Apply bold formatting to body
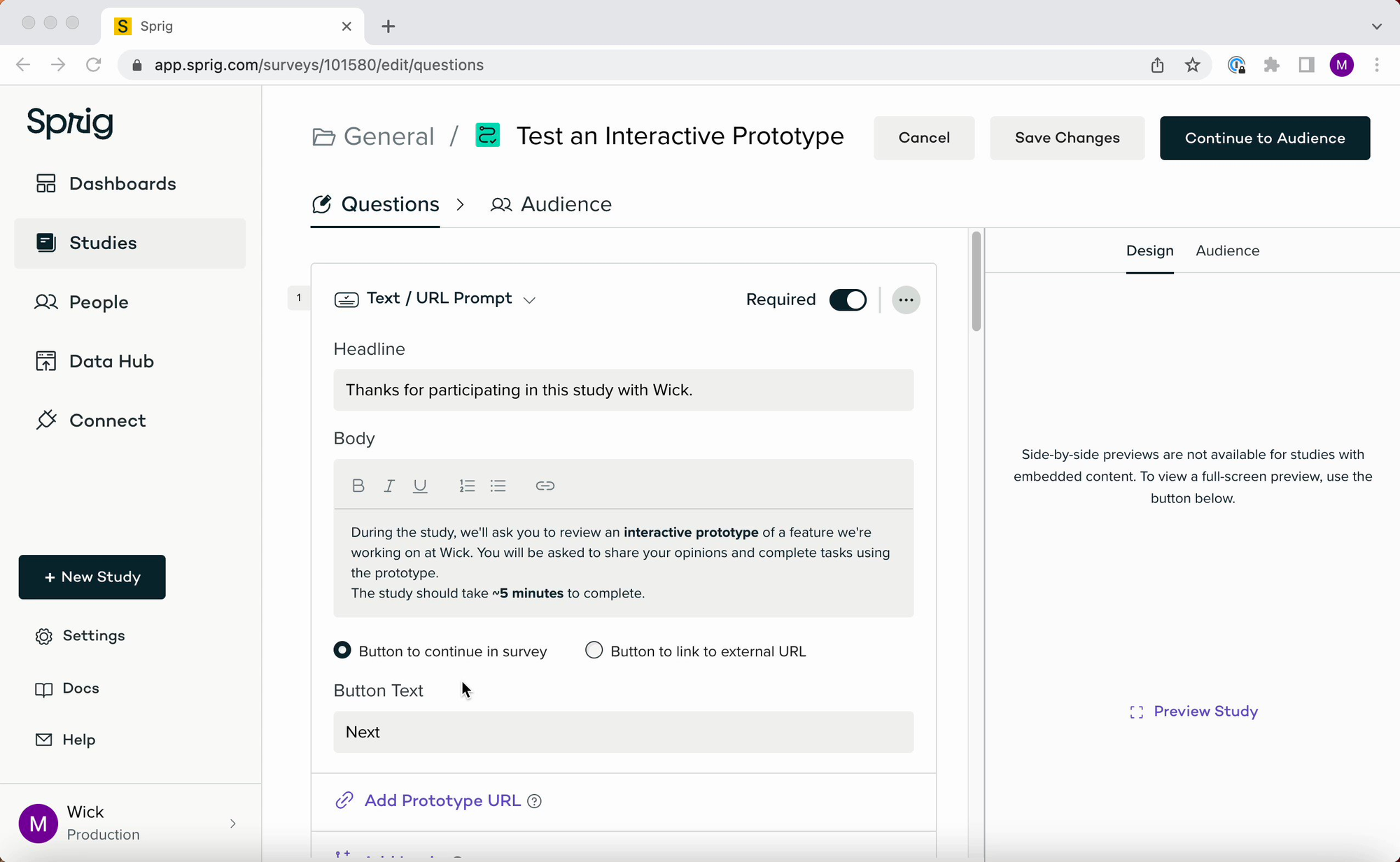Image resolution: width=1400 pixels, height=862 pixels. 358,486
